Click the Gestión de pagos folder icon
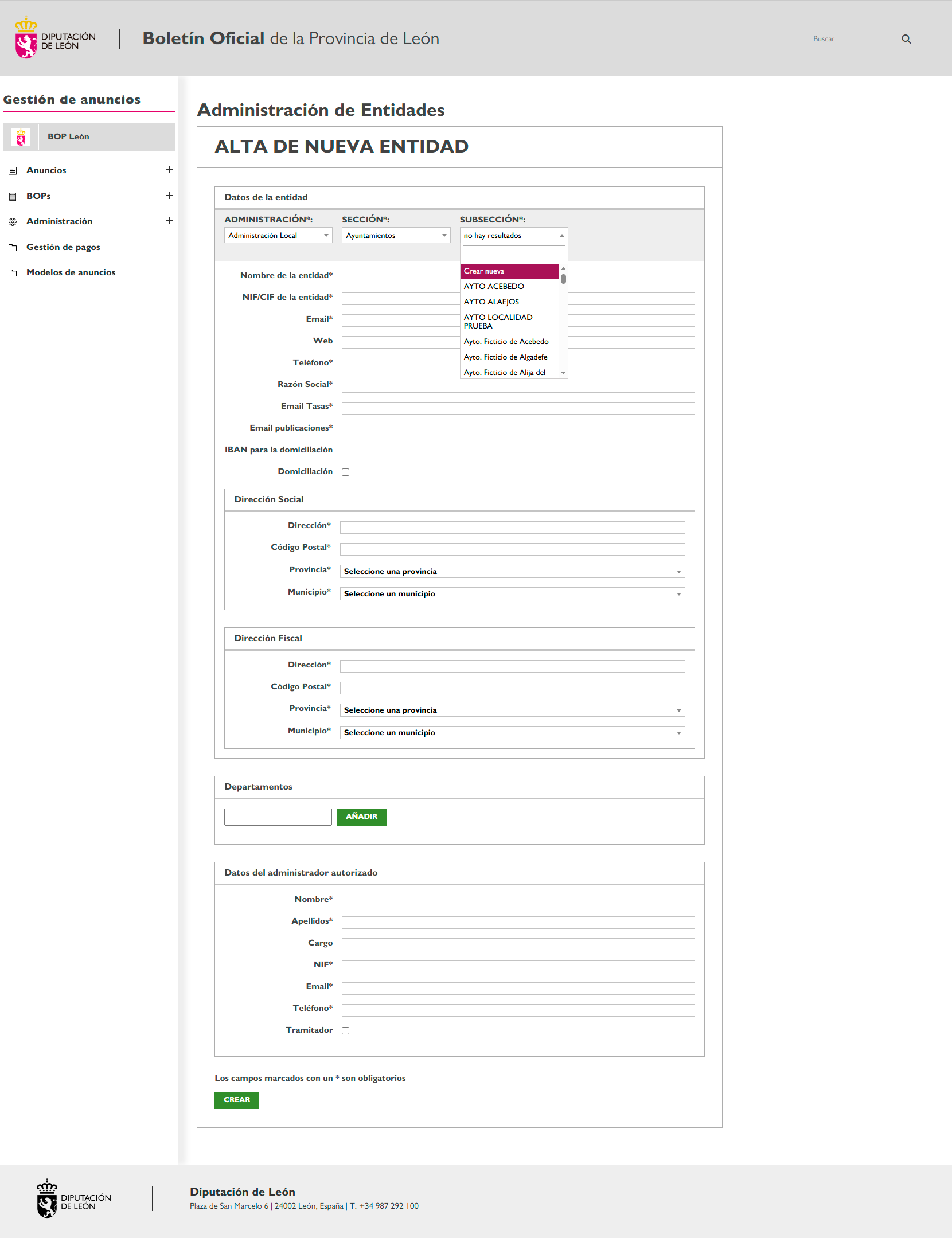952x1238 pixels. pyautogui.click(x=13, y=248)
